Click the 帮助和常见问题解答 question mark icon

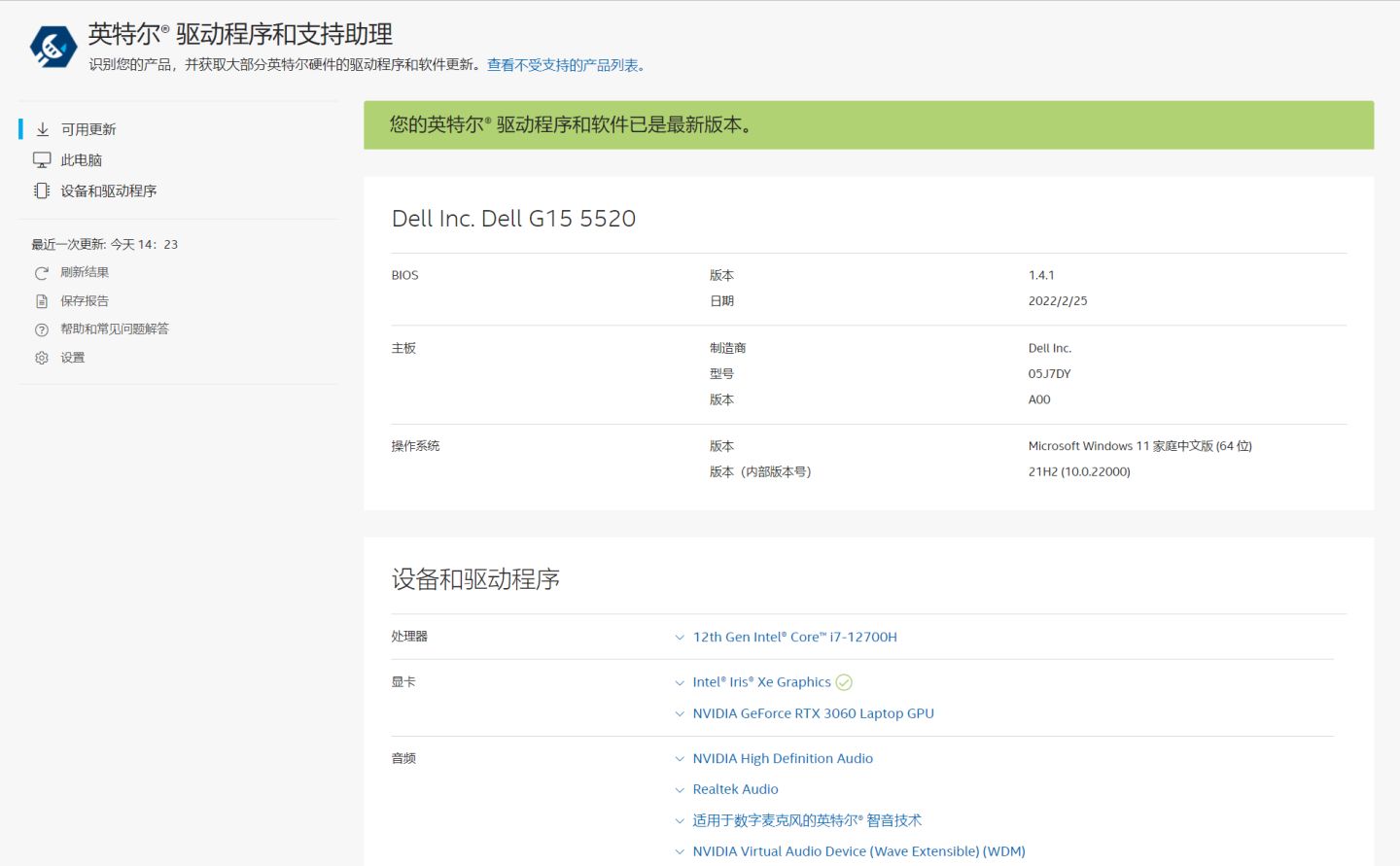point(41,329)
